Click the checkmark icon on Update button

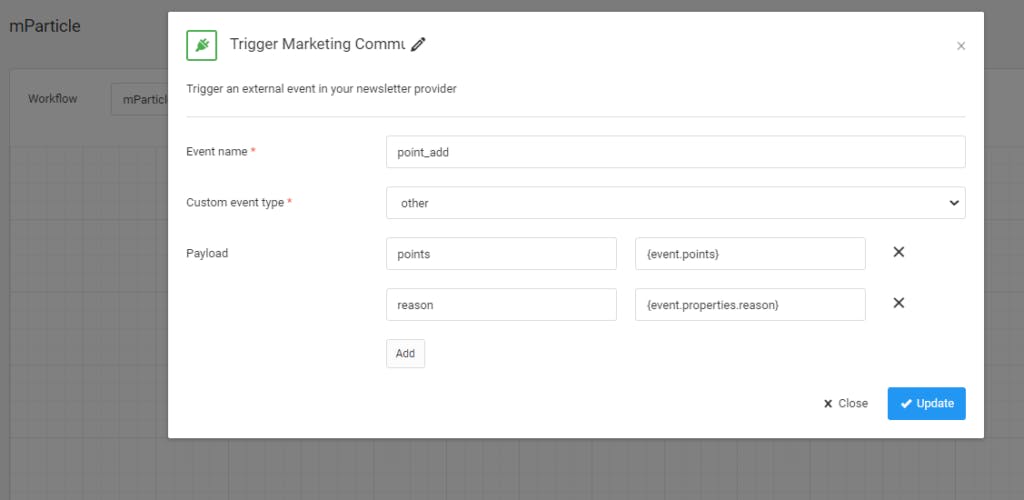coord(906,403)
